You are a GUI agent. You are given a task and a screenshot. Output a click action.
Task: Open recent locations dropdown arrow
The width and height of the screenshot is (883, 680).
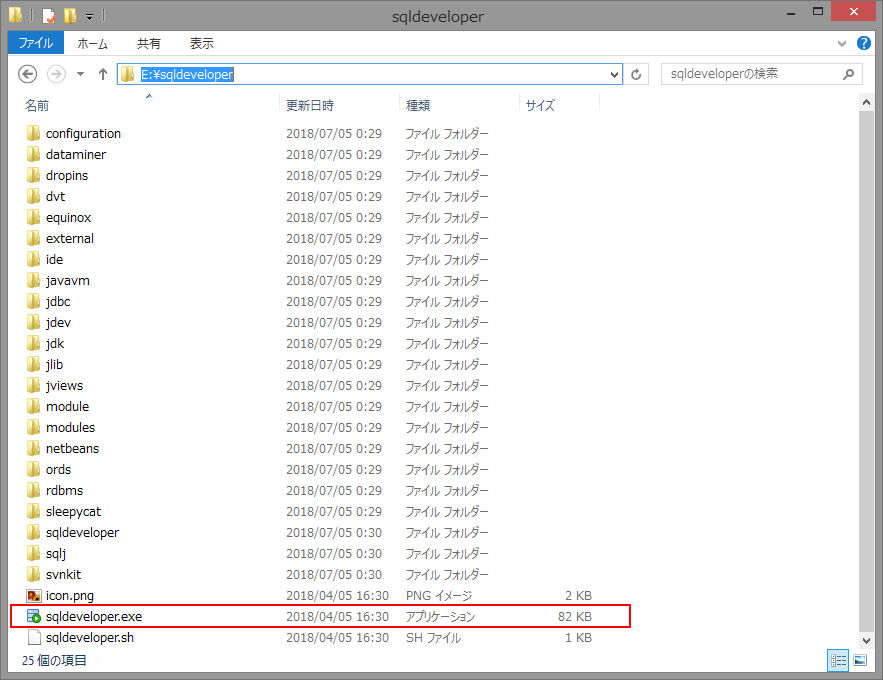pyautogui.click(x=81, y=74)
